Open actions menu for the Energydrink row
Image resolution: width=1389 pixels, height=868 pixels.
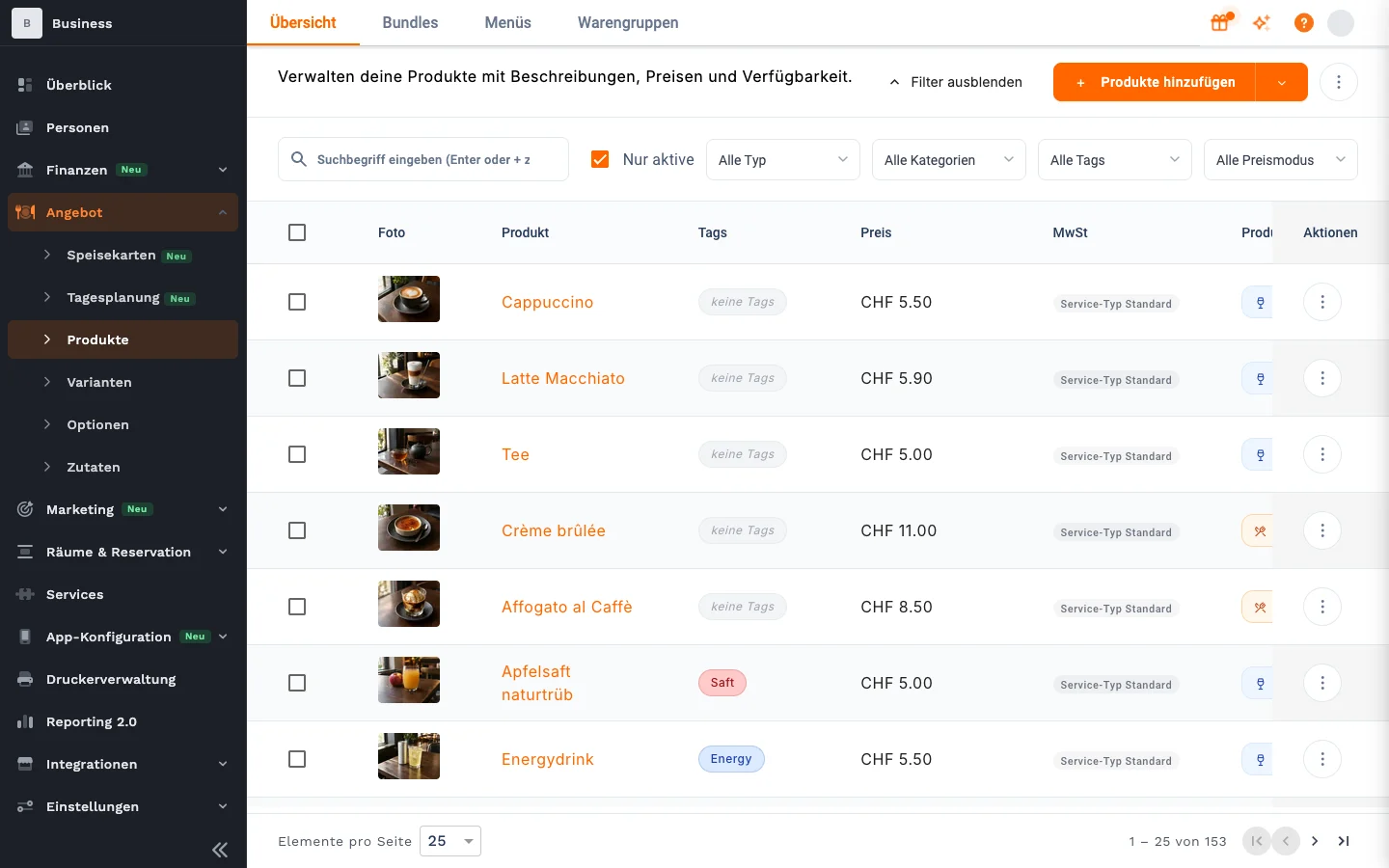click(x=1321, y=759)
